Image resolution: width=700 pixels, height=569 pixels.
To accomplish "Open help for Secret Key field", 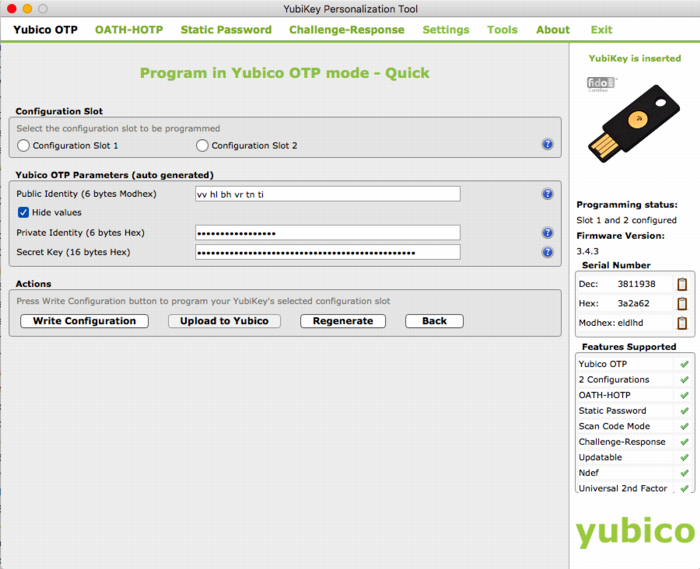I will tap(547, 252).
